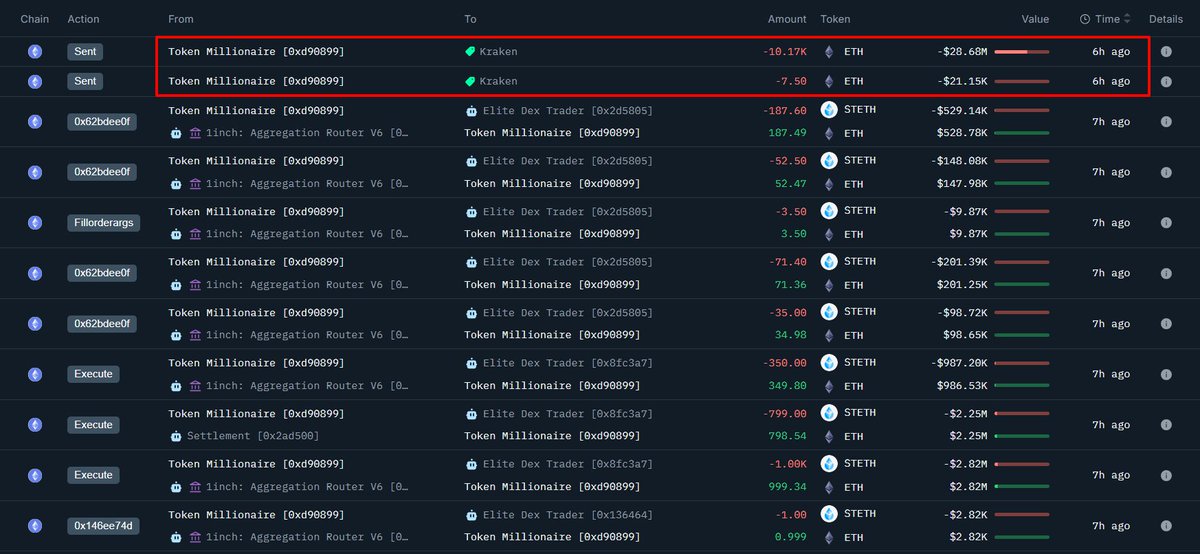The width and height of the screenshot is (1200, 554).
Task: Click the Value column header
Action: click(x=1035, y=19)
